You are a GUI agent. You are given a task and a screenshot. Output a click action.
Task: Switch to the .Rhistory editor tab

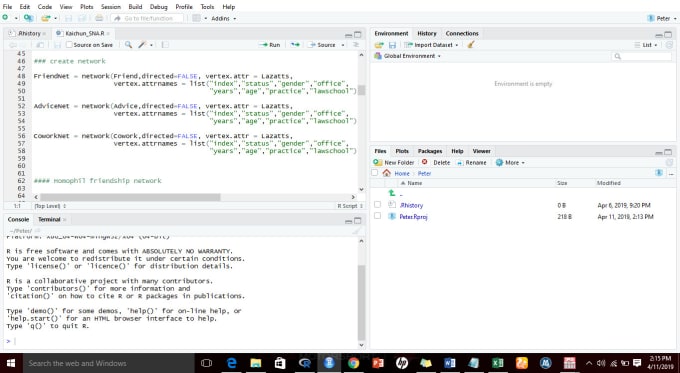coord(29,33)
